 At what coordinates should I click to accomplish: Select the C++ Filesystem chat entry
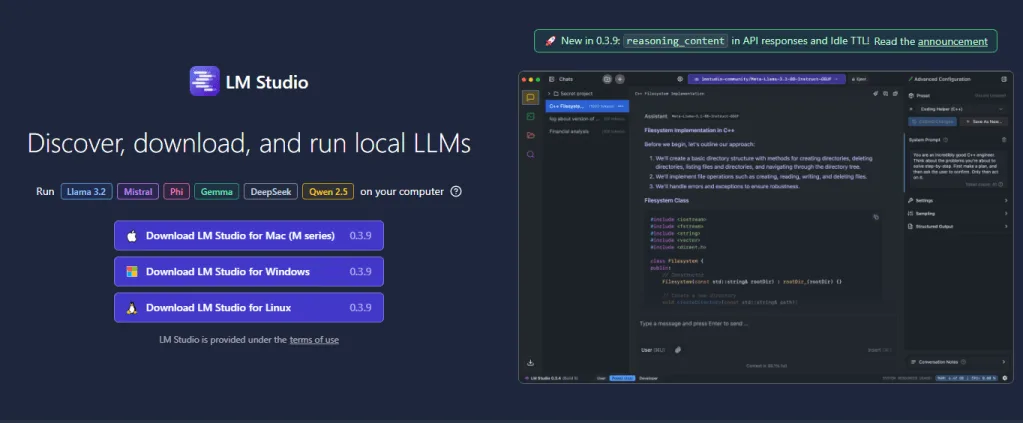coord(587,106)
